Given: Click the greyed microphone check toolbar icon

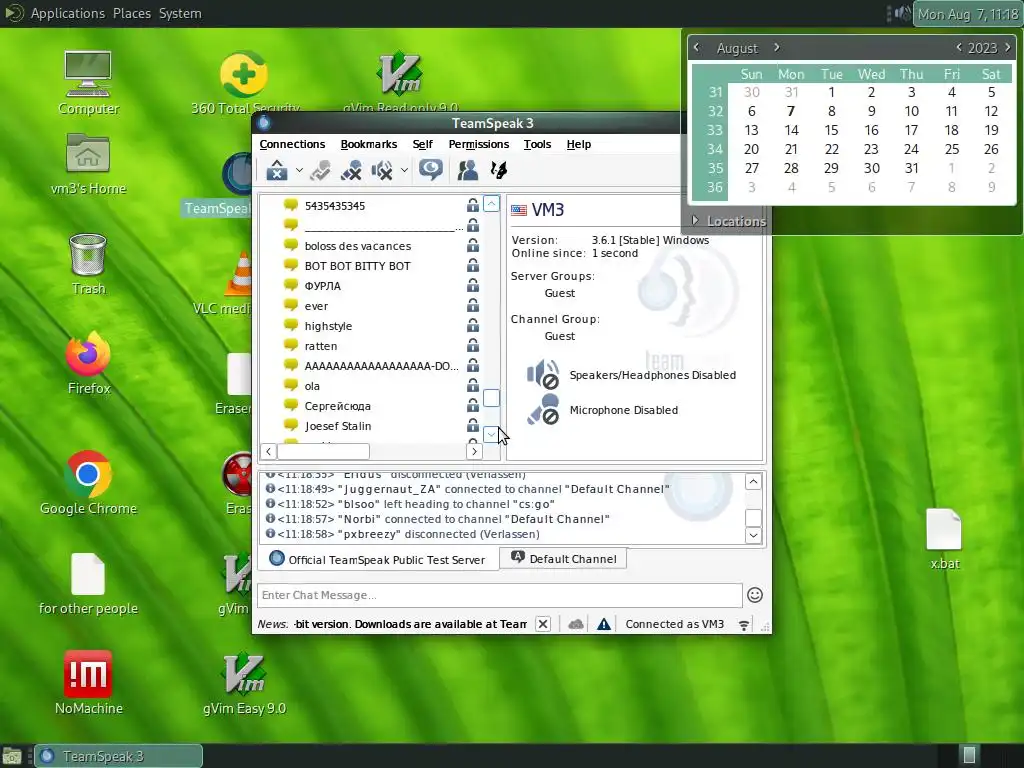Looking at the screenshot, I should pyautogui.click(x=320, y=170).
